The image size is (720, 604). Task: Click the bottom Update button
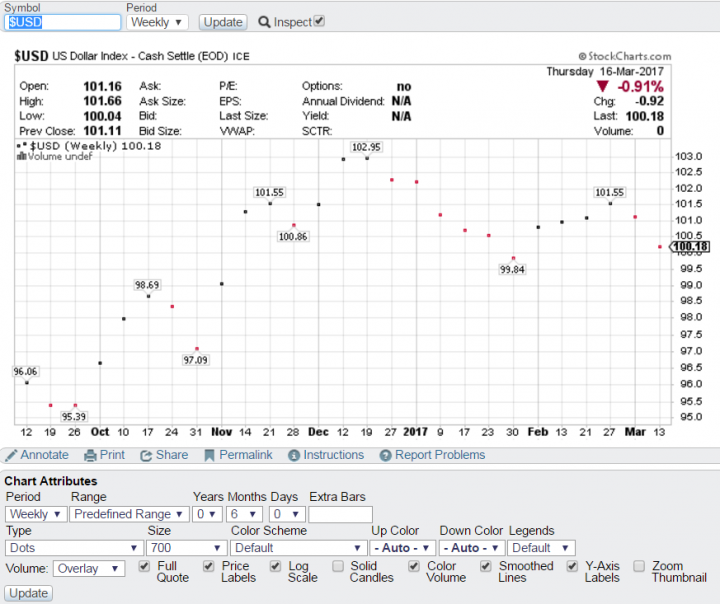(x=28, y=593)
